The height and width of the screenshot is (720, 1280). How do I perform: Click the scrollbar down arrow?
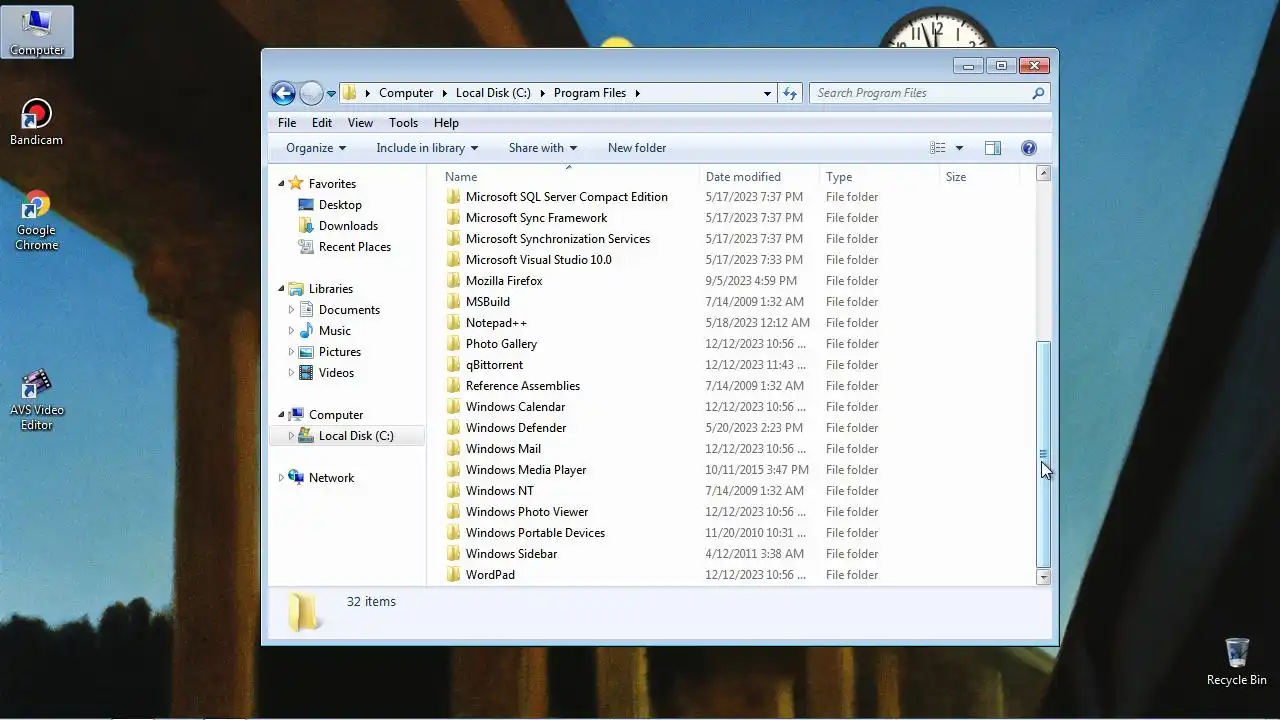tap(1044, 577)
